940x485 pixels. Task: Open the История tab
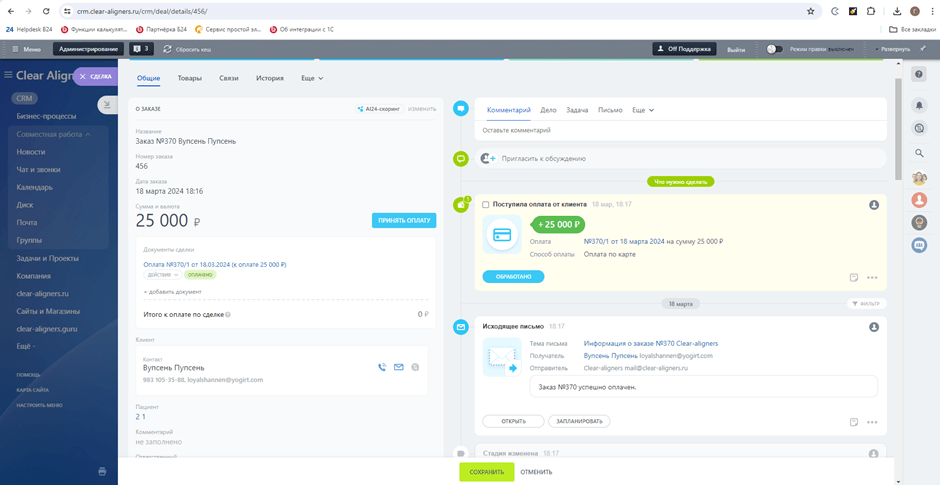click(x=270, y=78)
